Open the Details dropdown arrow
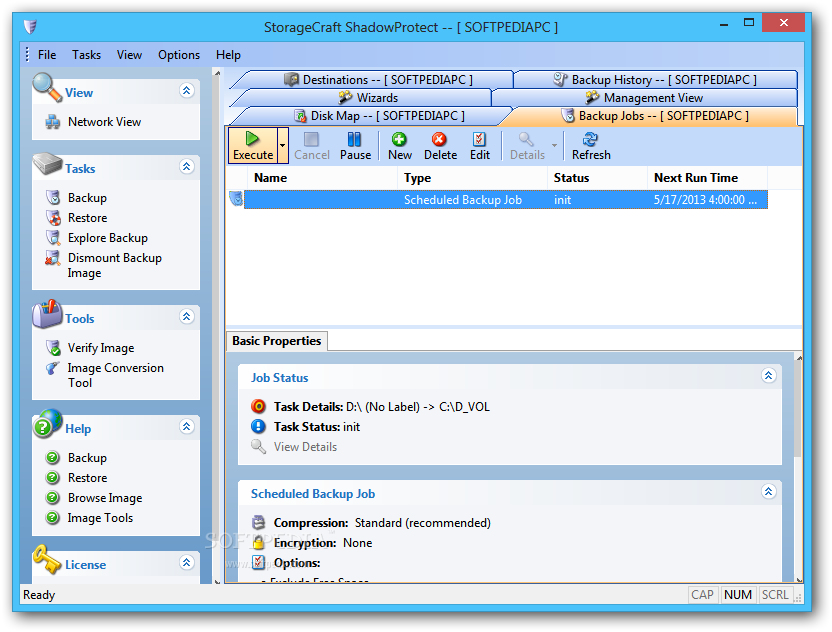The height and width of the screenshot is (632, 832). point(554,146)
